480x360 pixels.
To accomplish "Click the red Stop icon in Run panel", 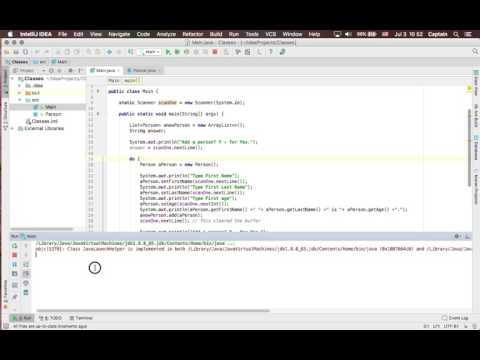I will (14, 255).
